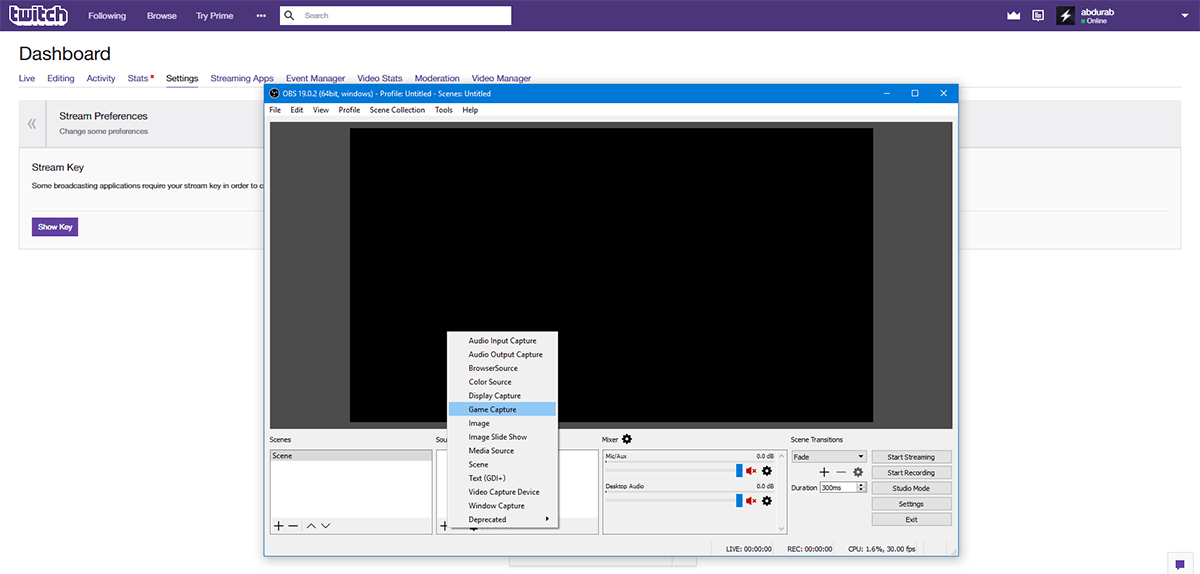This screenshot has height=574, width=1200.
Task: Open the Scene Collection menu
Action: (397, 110)
